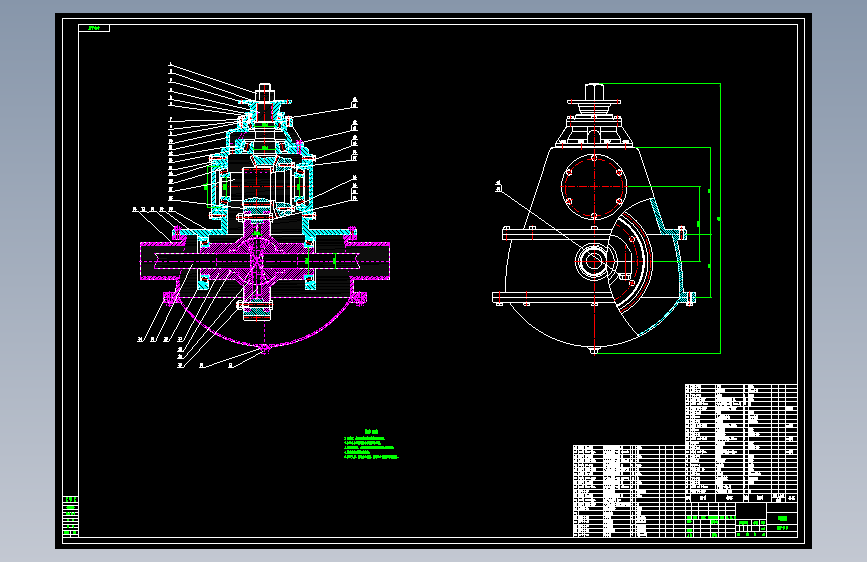Viewport: 867px width, 562px height.
Task: Click the small label box at the sheet's top-left corner
Action: 94,28
